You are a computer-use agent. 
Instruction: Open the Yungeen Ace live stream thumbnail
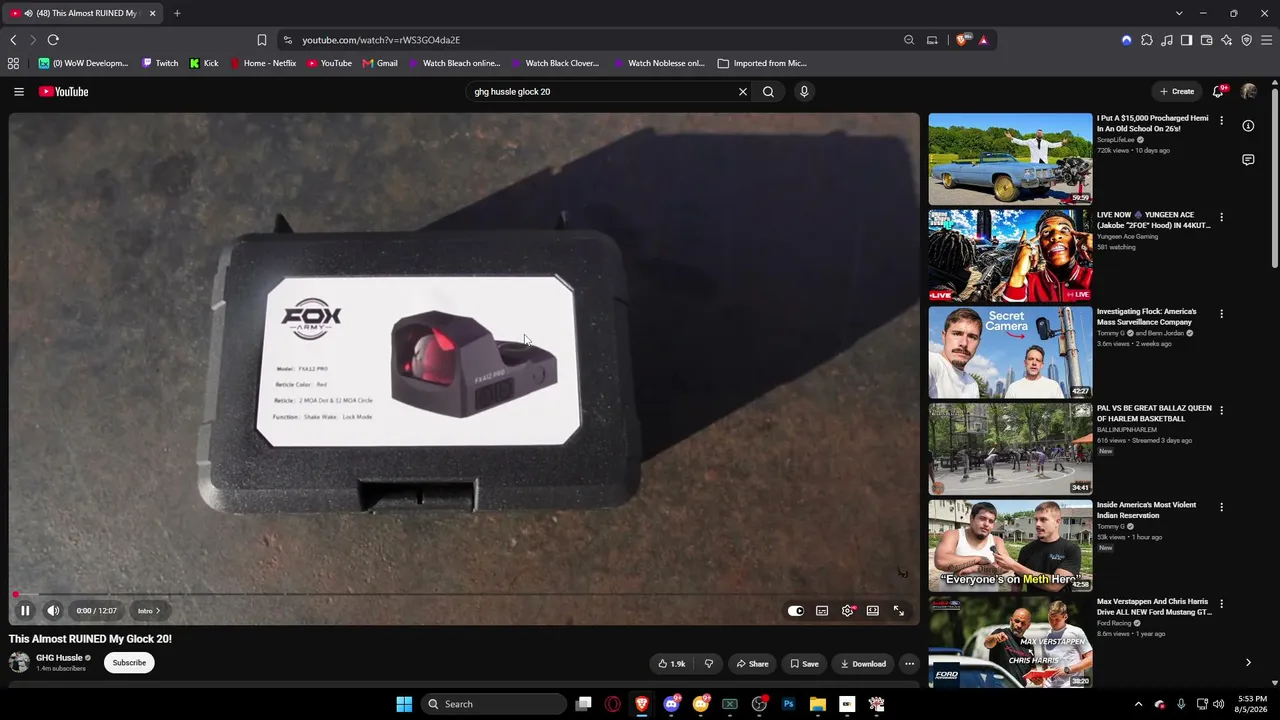[1010, 256]
